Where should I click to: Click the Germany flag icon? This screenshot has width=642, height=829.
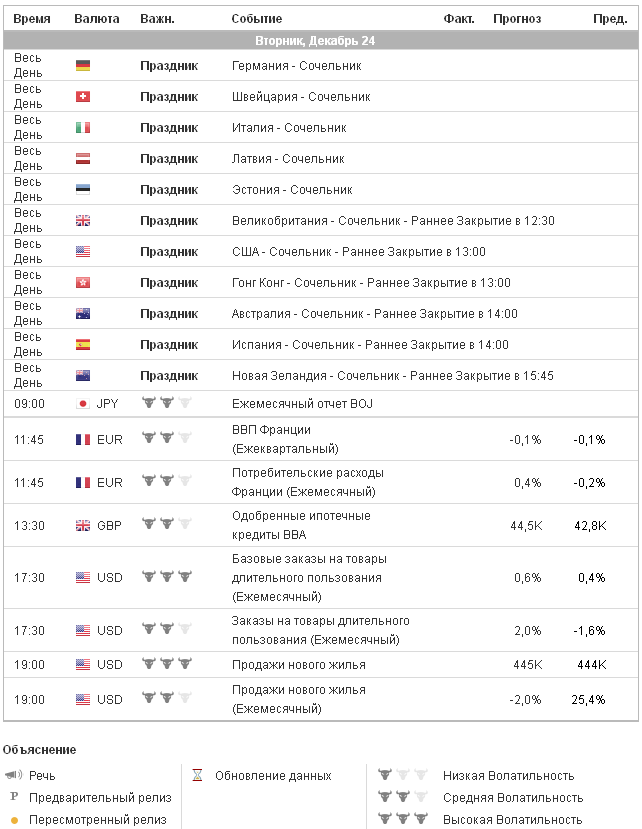coord(83,66)
